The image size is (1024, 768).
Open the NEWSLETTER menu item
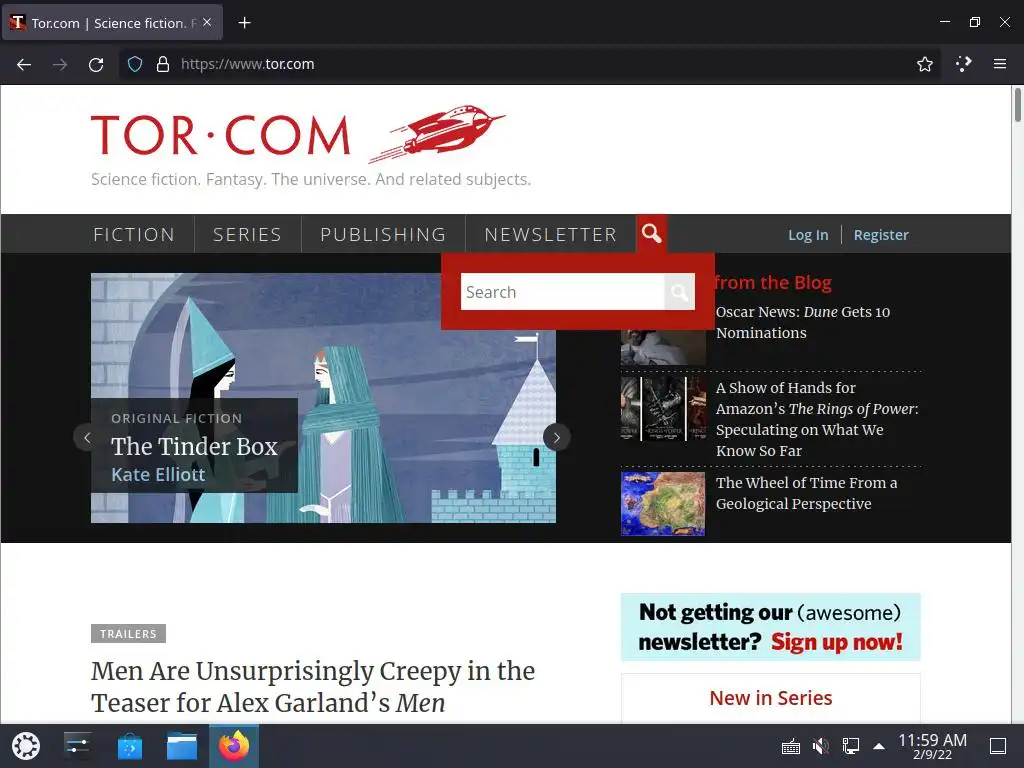point(551,234)
